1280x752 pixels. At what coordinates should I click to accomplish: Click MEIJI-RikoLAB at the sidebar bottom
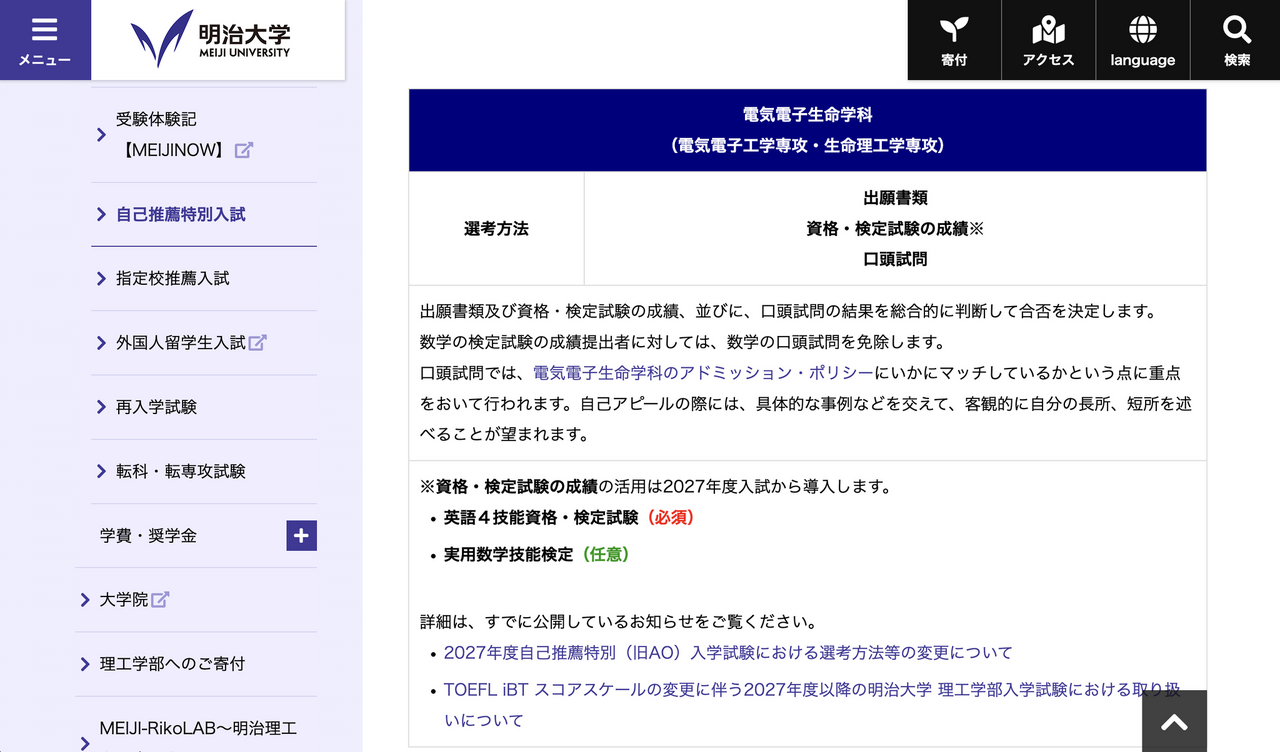(196, 728)
